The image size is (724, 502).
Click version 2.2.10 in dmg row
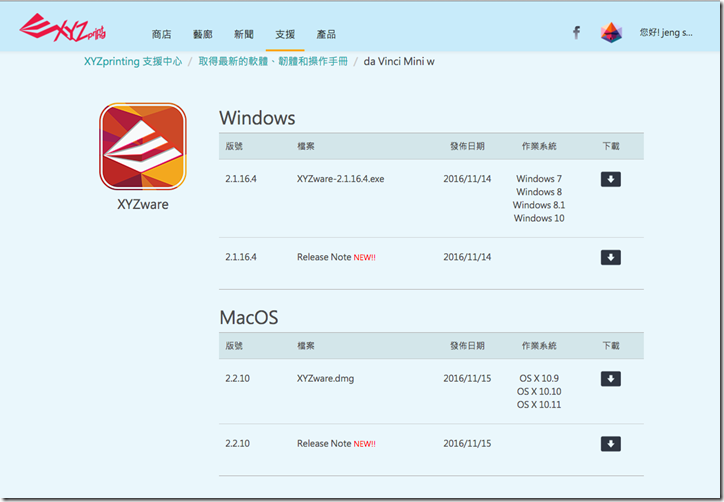coord(237,378)
